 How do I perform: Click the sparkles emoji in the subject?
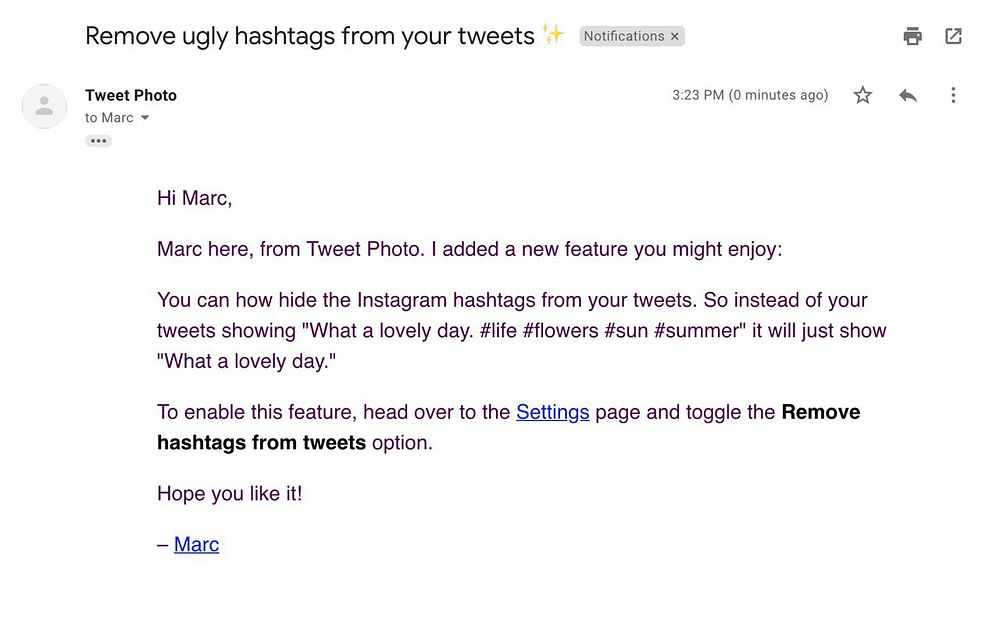(553, 35)
